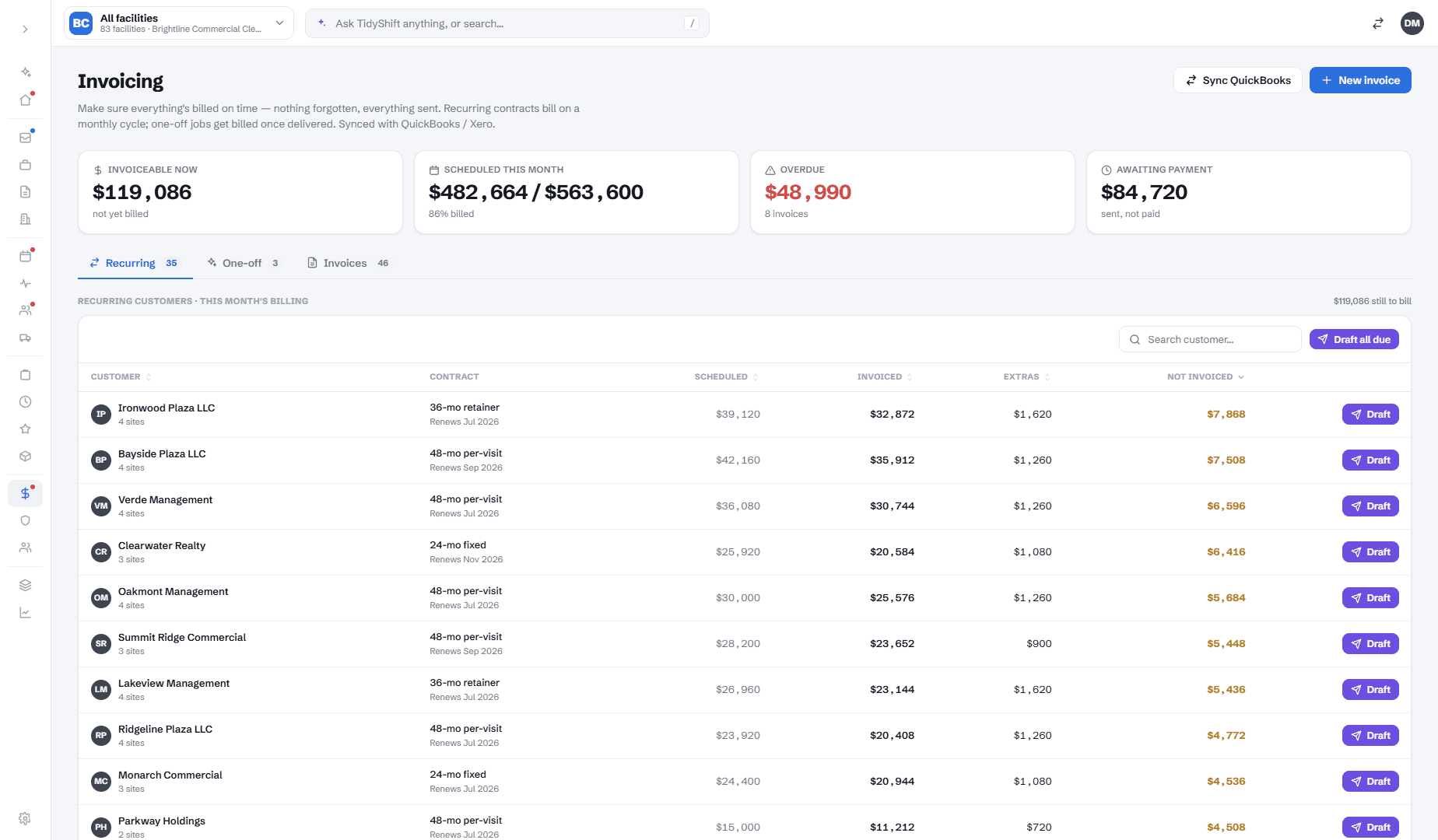This screenshot has width=1438, height=840.
Task: Open the DM user avatar menu
Action: pyautogui.click(x=1412, y=23)
